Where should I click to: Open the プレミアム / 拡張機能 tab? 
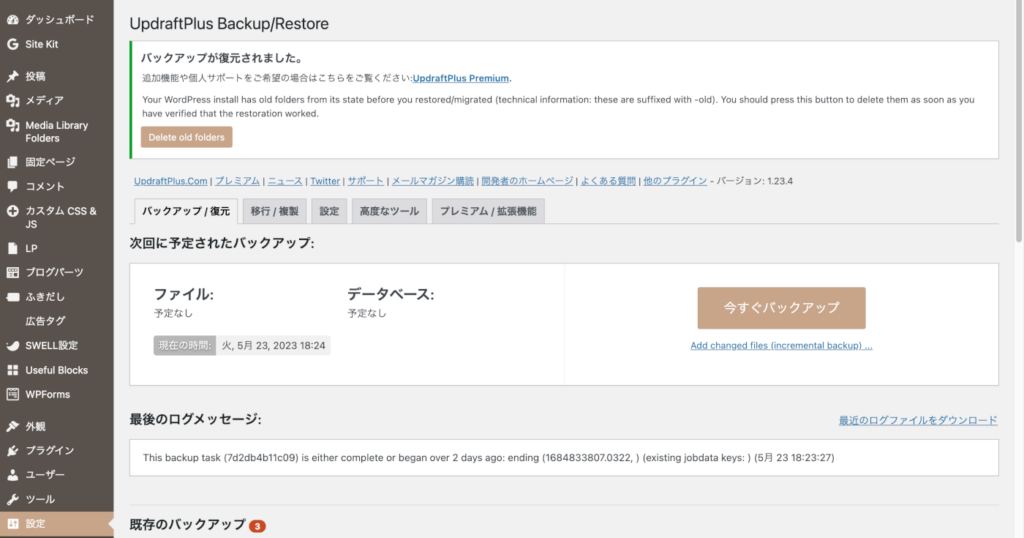[x=488, y=211]
